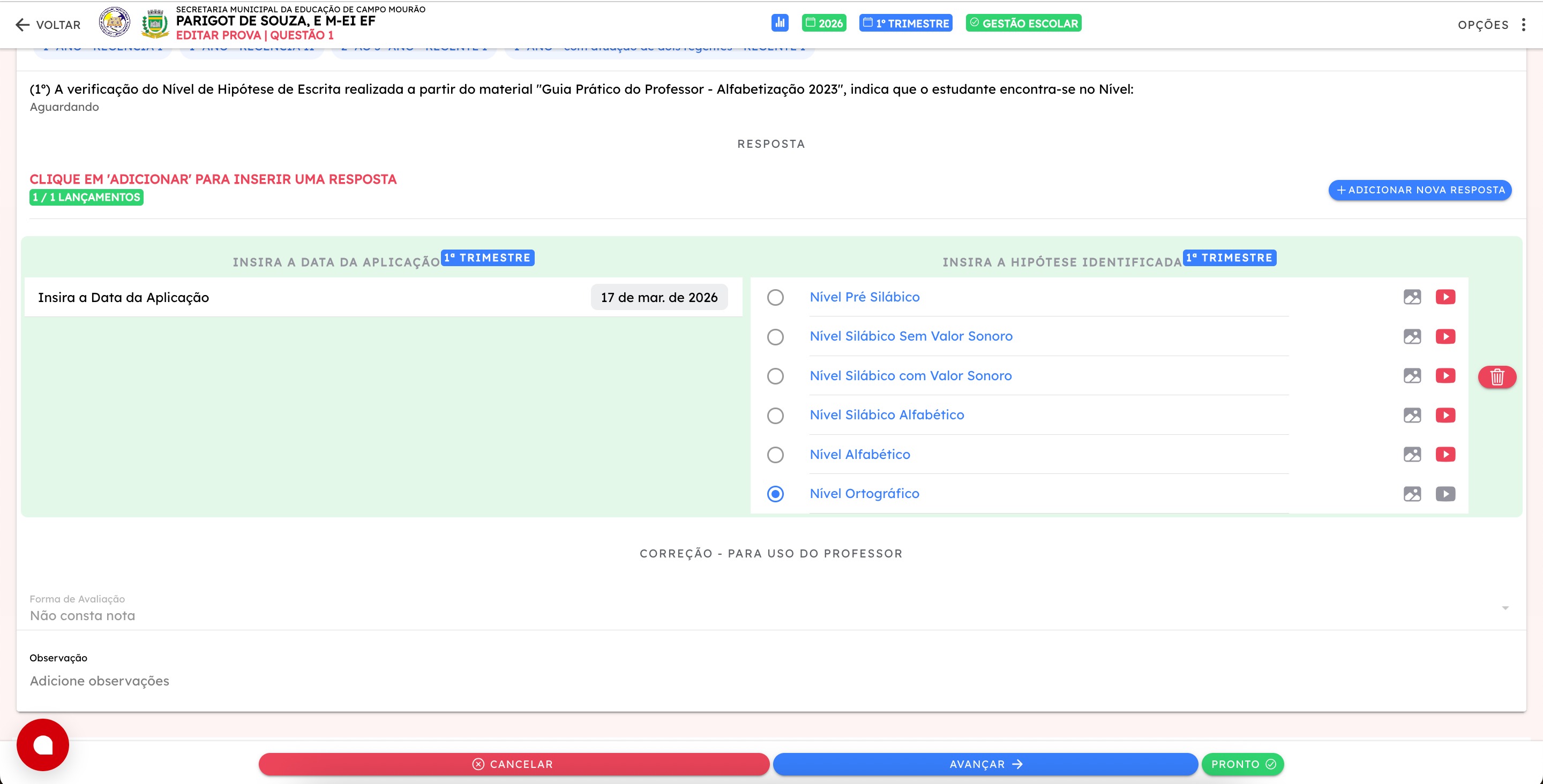Viewport: 1543px width, 784px height.
Task: Click the 2026 year badge
Action: [823, 22]
